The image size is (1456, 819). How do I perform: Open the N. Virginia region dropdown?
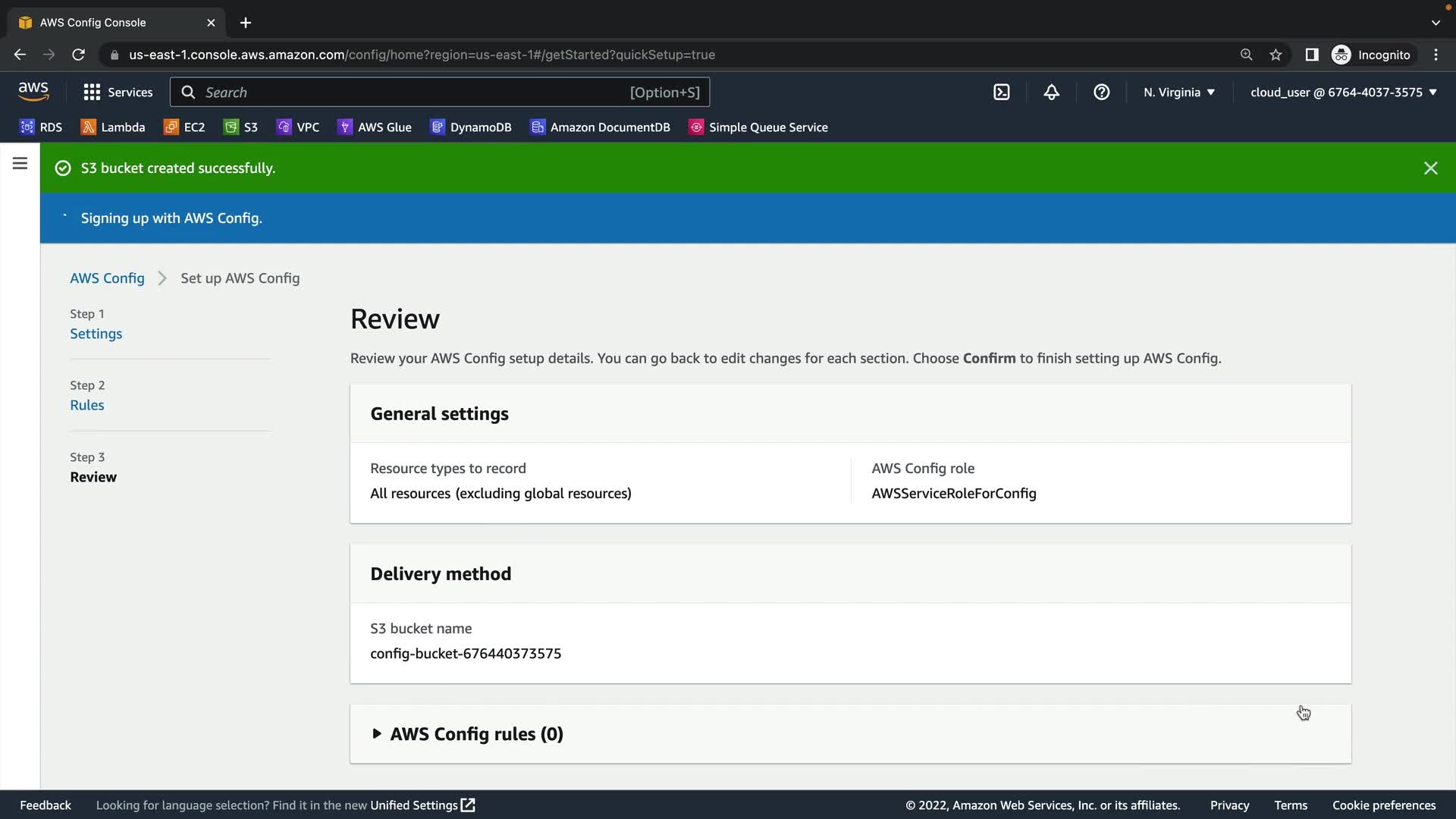[1178, 93]
